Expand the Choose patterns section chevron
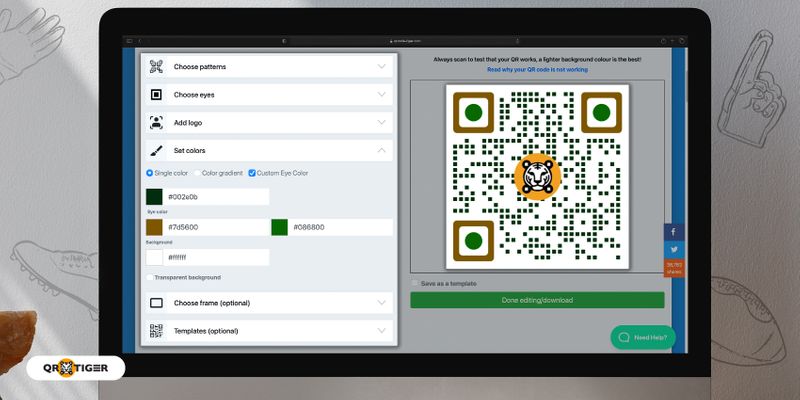This screenshot has width=800, height=400. pyautogui.click(x=382, y=67)
